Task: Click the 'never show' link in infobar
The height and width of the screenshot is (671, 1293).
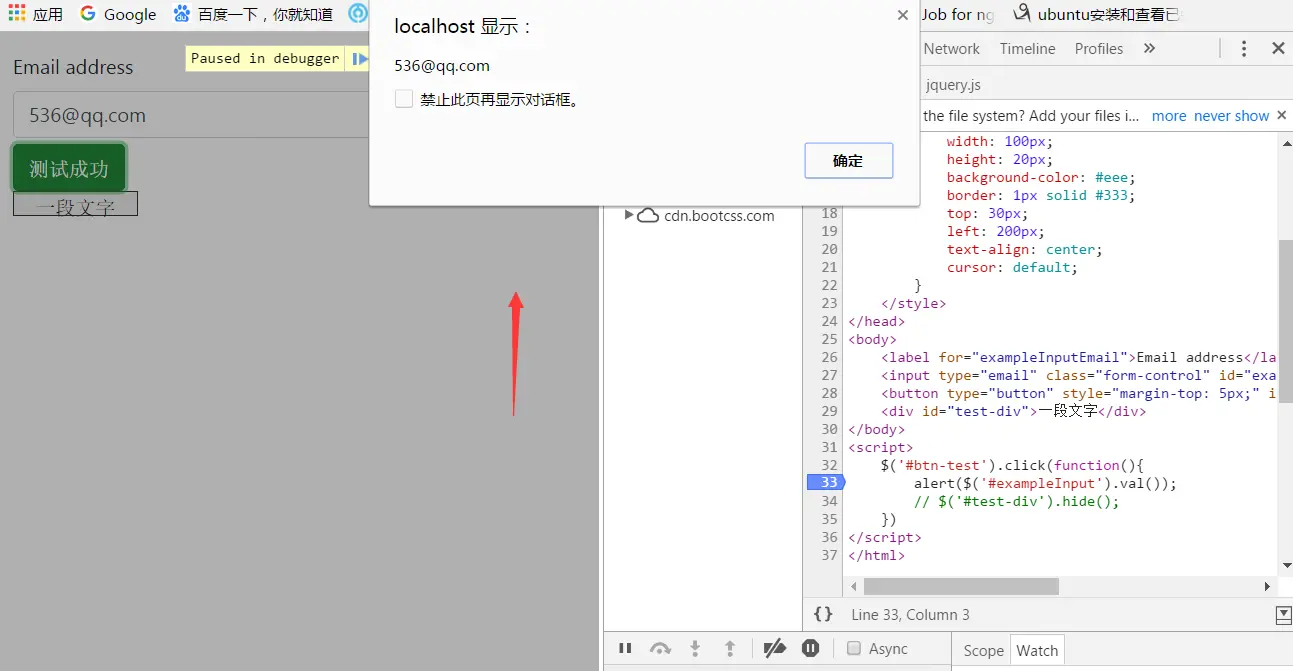Action: click(1232, 116)
